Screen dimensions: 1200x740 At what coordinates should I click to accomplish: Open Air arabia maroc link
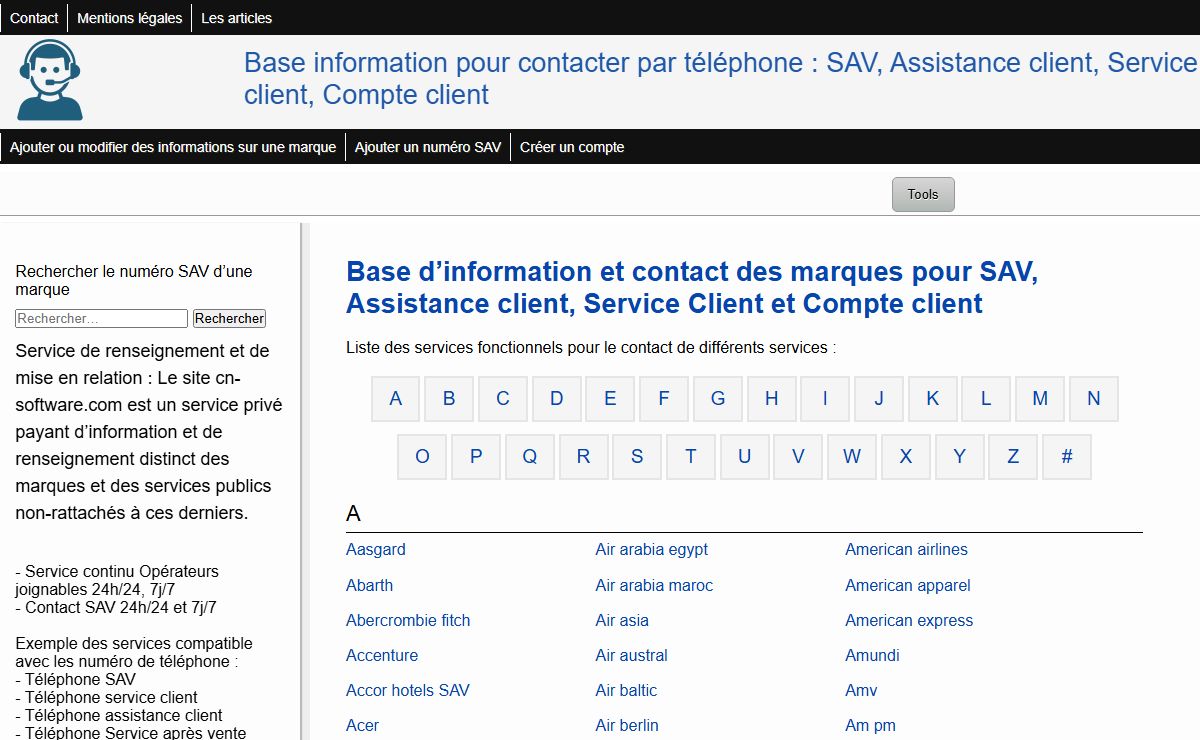654,585
